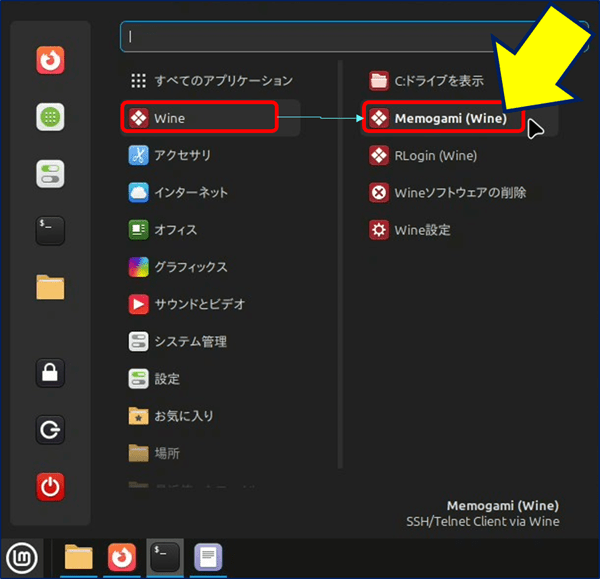Open the グラフィックス category
The width and height of the screenshot is (600, 579).
tap(210, 267)
